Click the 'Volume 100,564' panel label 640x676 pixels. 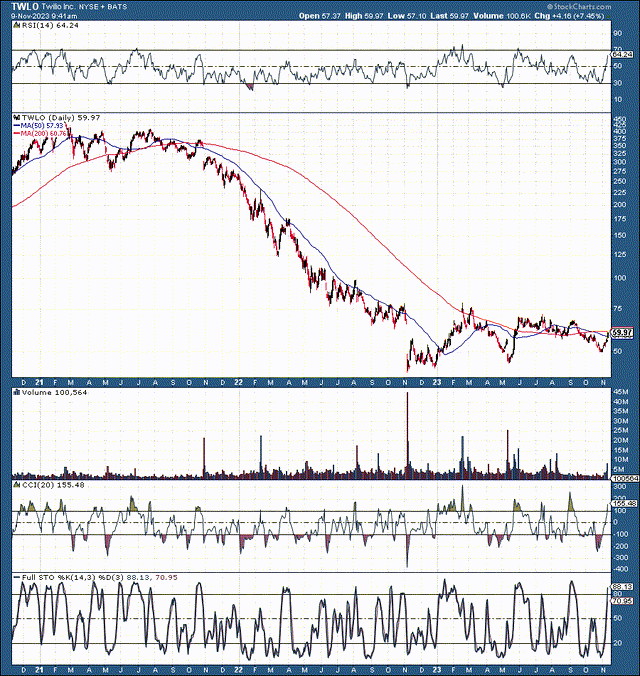coord(54,392)
